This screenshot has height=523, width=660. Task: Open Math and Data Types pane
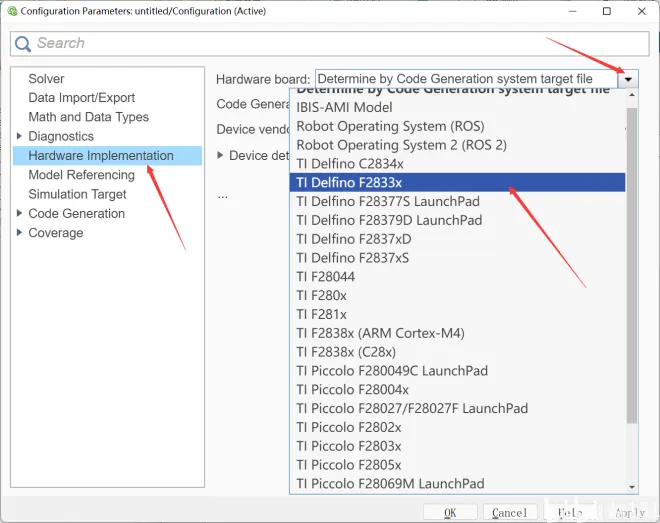pos(88,117)
